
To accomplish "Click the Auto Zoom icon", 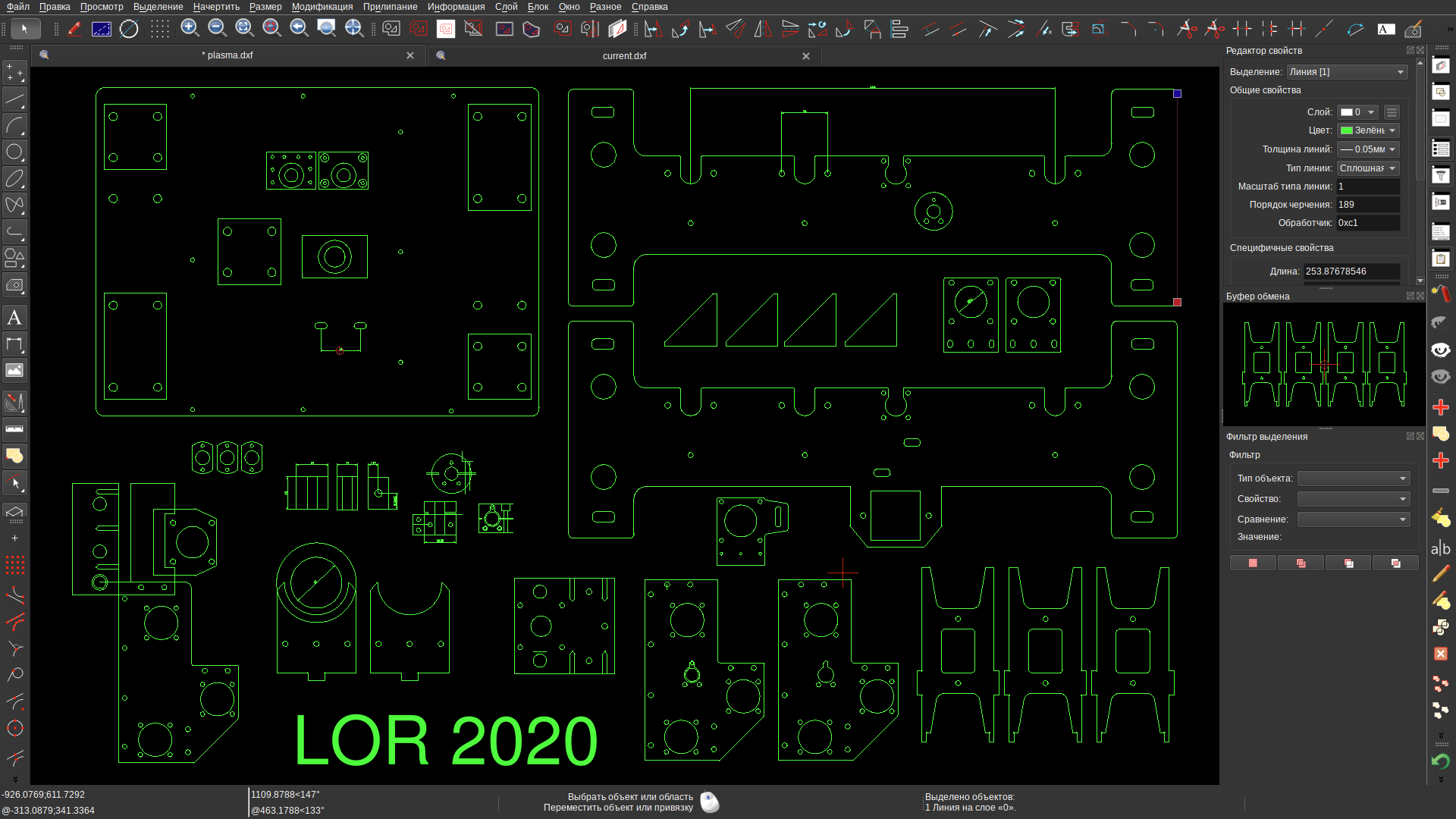I will [x=244, y=29].
